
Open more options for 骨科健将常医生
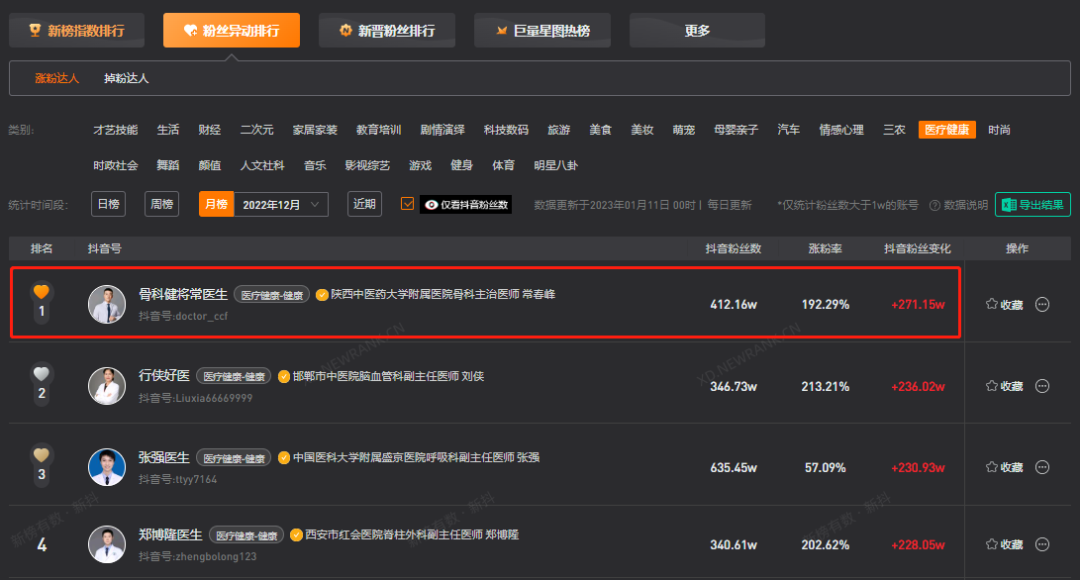pos(1043,304)
